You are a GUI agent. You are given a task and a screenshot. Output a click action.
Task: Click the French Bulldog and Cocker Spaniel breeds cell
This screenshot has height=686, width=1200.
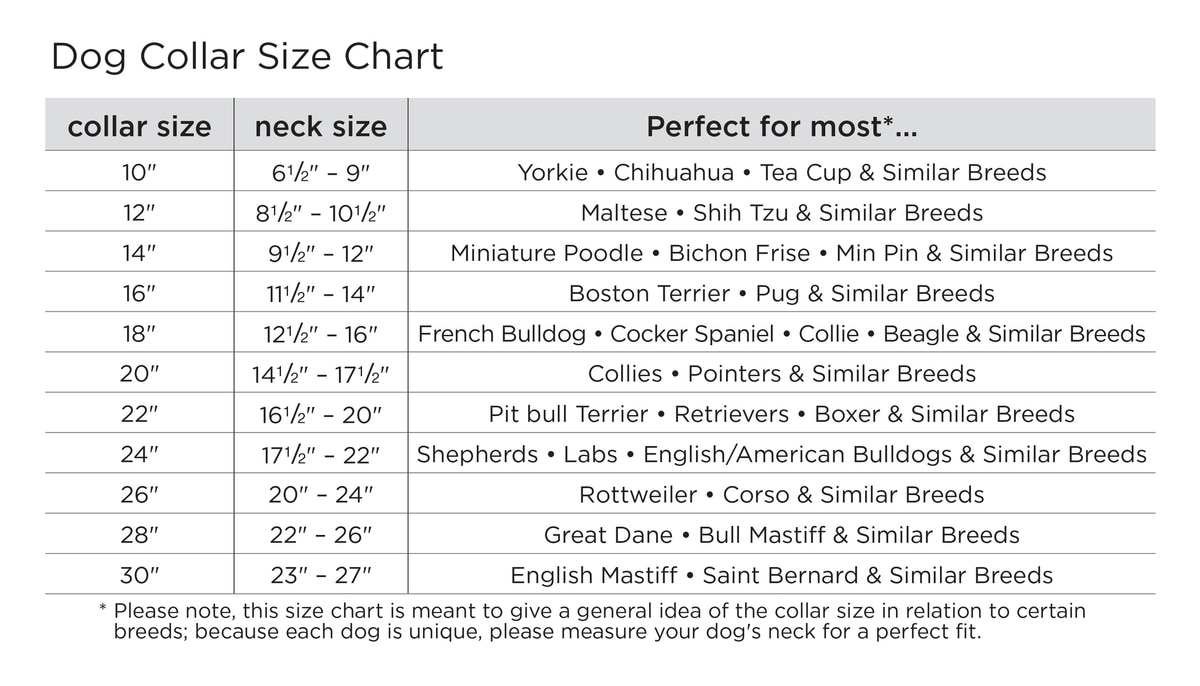[x=781, y=333]
